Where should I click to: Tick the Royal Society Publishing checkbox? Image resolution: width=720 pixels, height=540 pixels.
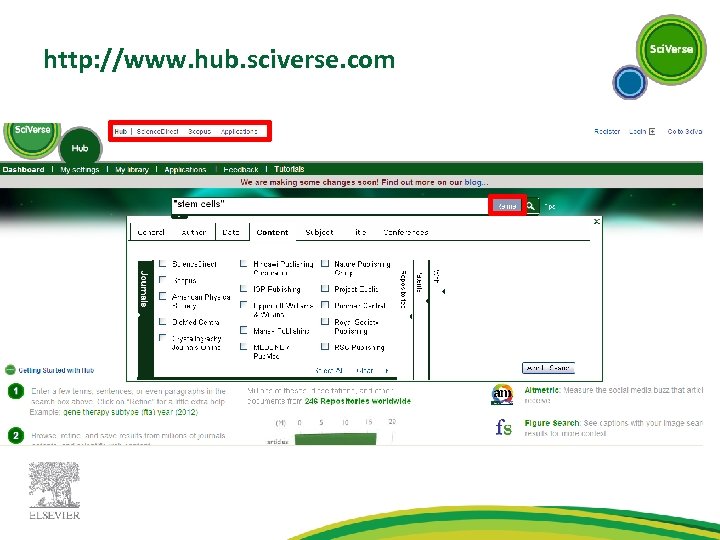point(325,321)
